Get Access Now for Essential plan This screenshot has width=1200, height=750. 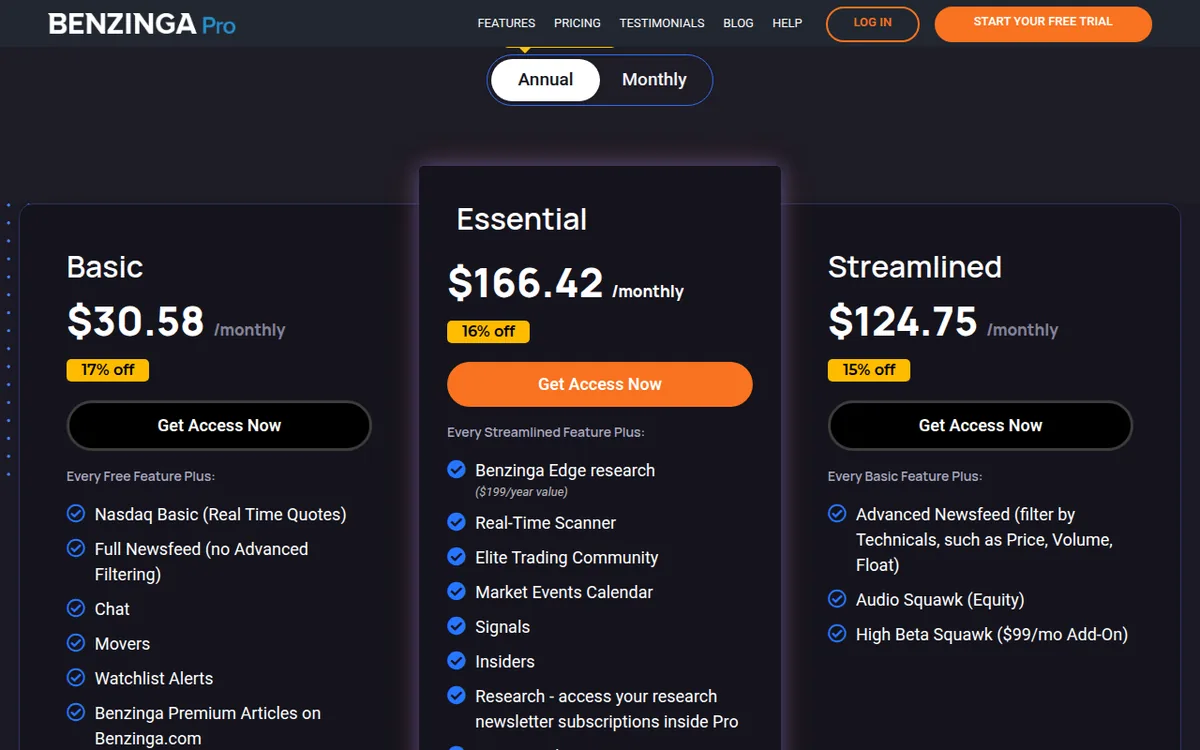click(600, 384)
